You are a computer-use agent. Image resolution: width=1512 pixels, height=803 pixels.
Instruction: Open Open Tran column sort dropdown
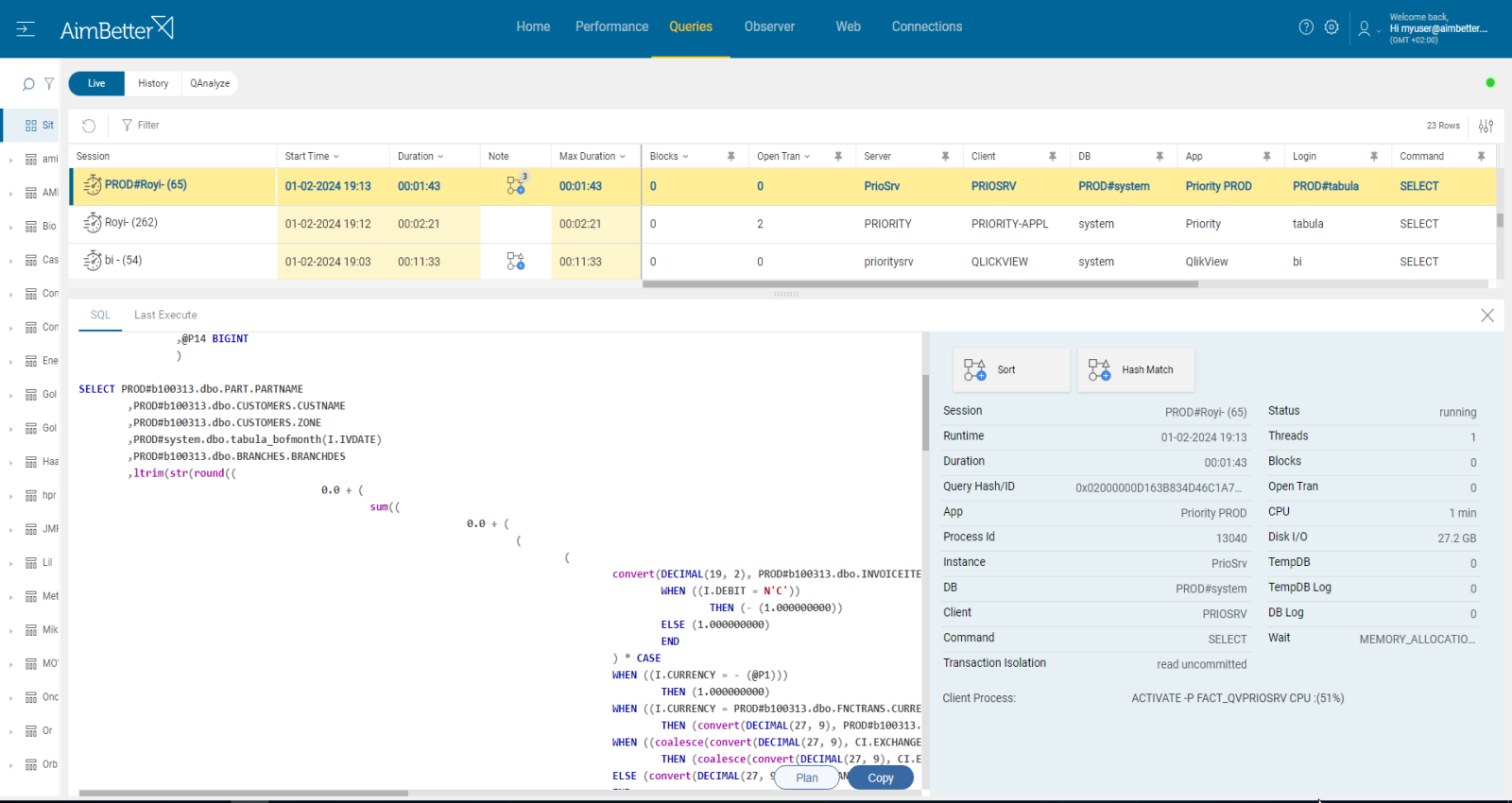[807, 157]
